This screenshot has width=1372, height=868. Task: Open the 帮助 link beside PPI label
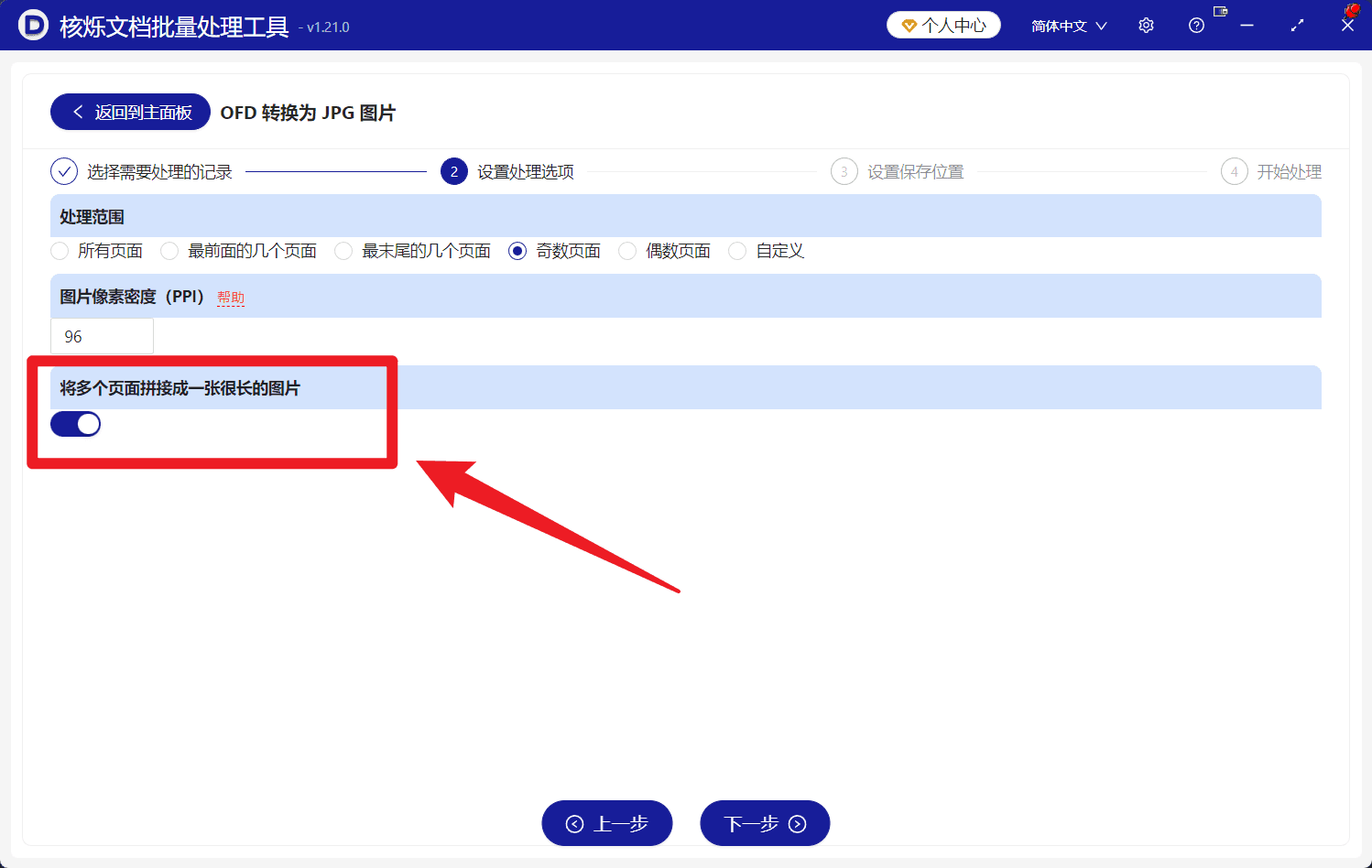coord(230,297)
